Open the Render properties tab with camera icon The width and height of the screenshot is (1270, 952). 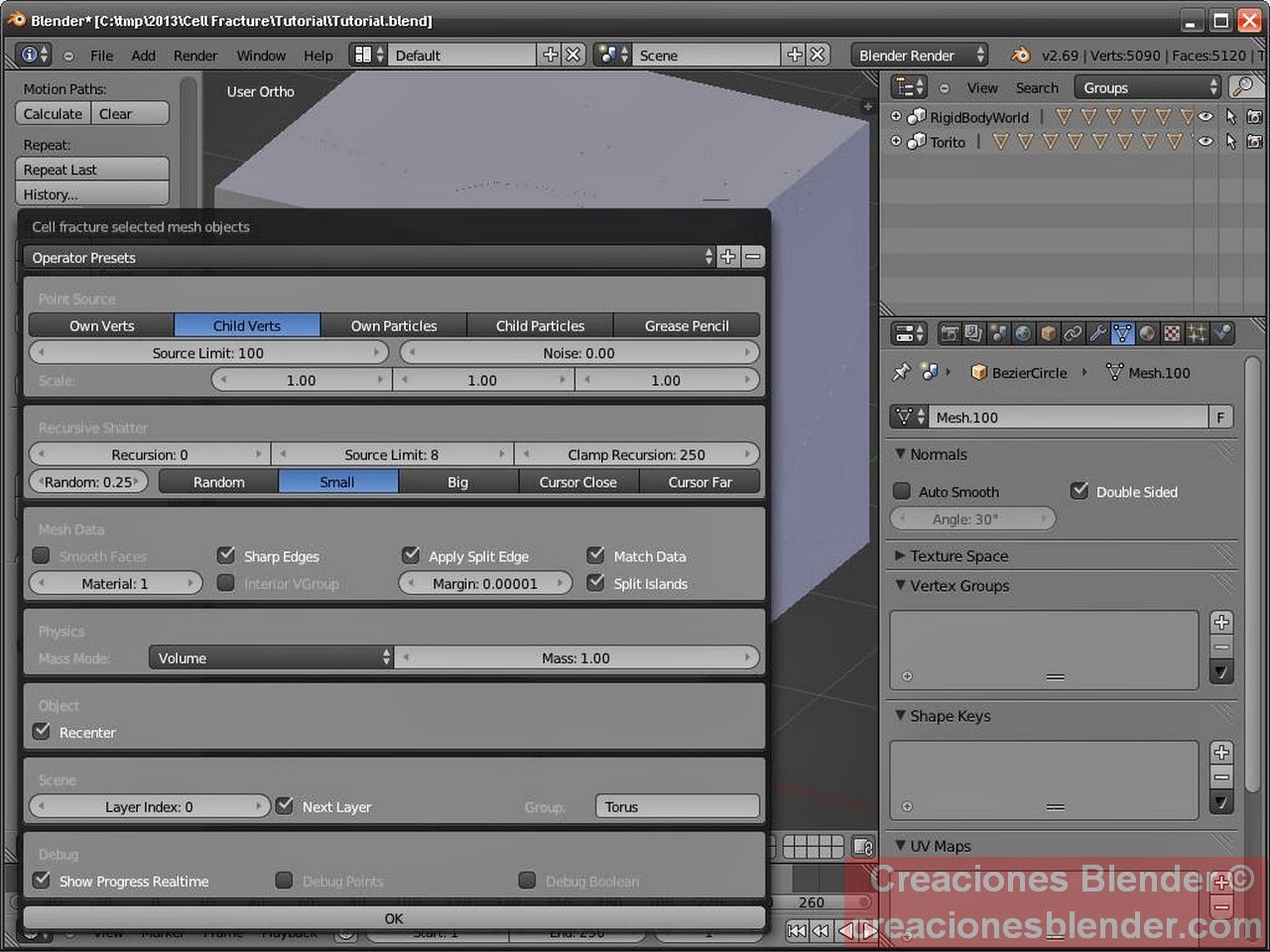tap(950, 333)
